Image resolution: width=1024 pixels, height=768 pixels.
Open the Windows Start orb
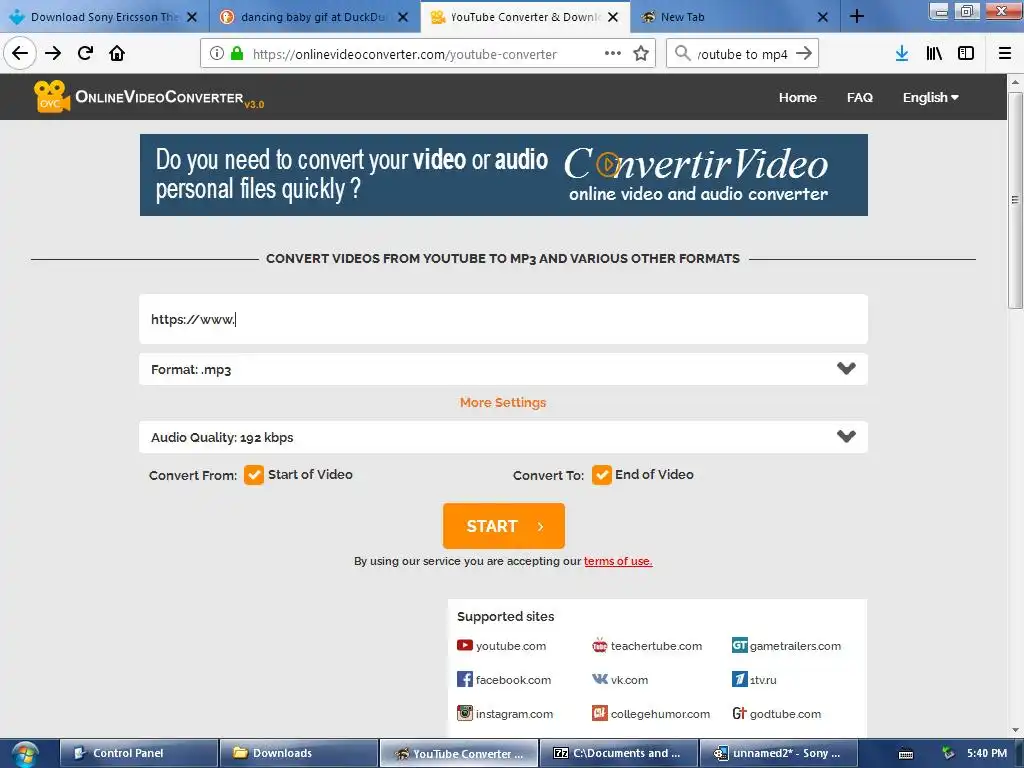pos(25,754)
